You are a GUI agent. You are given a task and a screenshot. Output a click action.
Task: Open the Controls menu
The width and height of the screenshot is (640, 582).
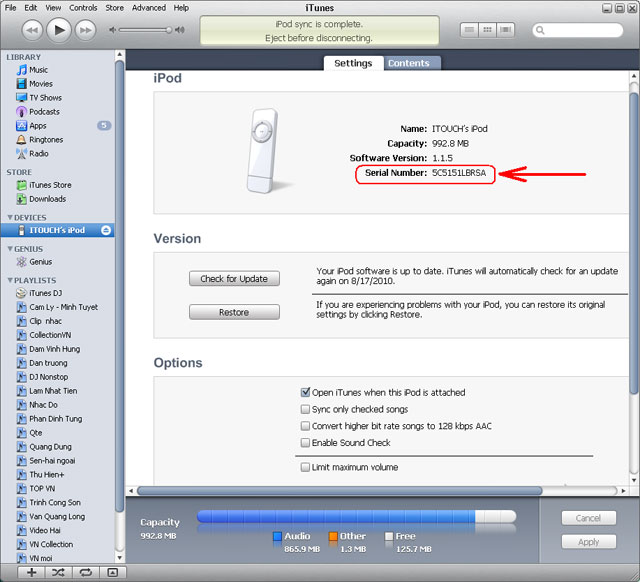coord(83,8)
